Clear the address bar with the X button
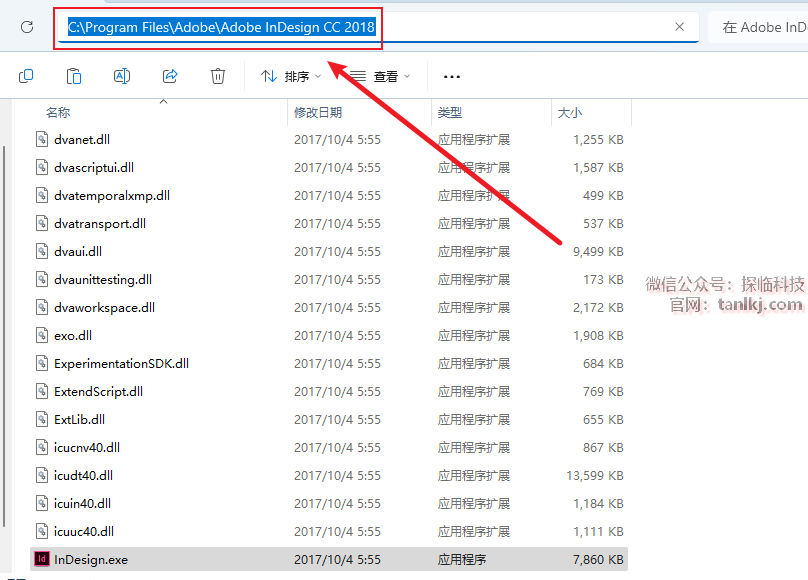The height and width of the screenshot is (580, 808). pos(680,27)
